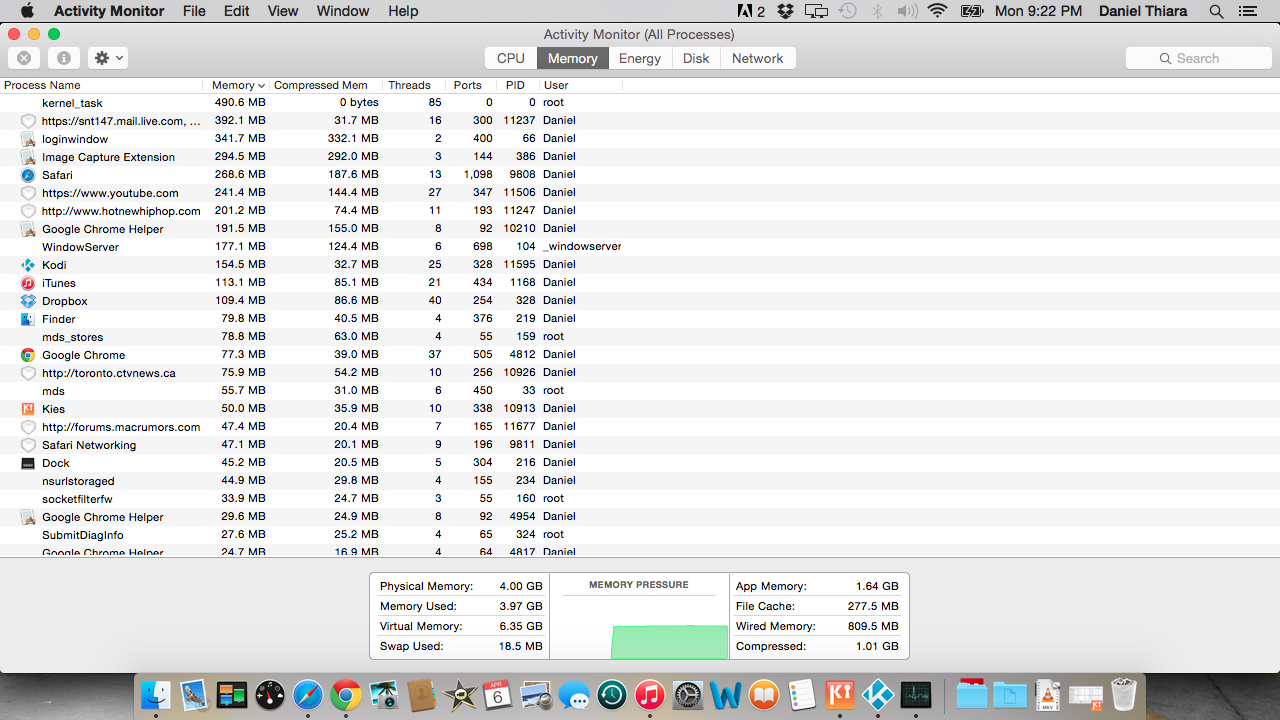The image size is (1280, 720).
Task: Select the WindowServer process row
Action: [x=640, y=247]
